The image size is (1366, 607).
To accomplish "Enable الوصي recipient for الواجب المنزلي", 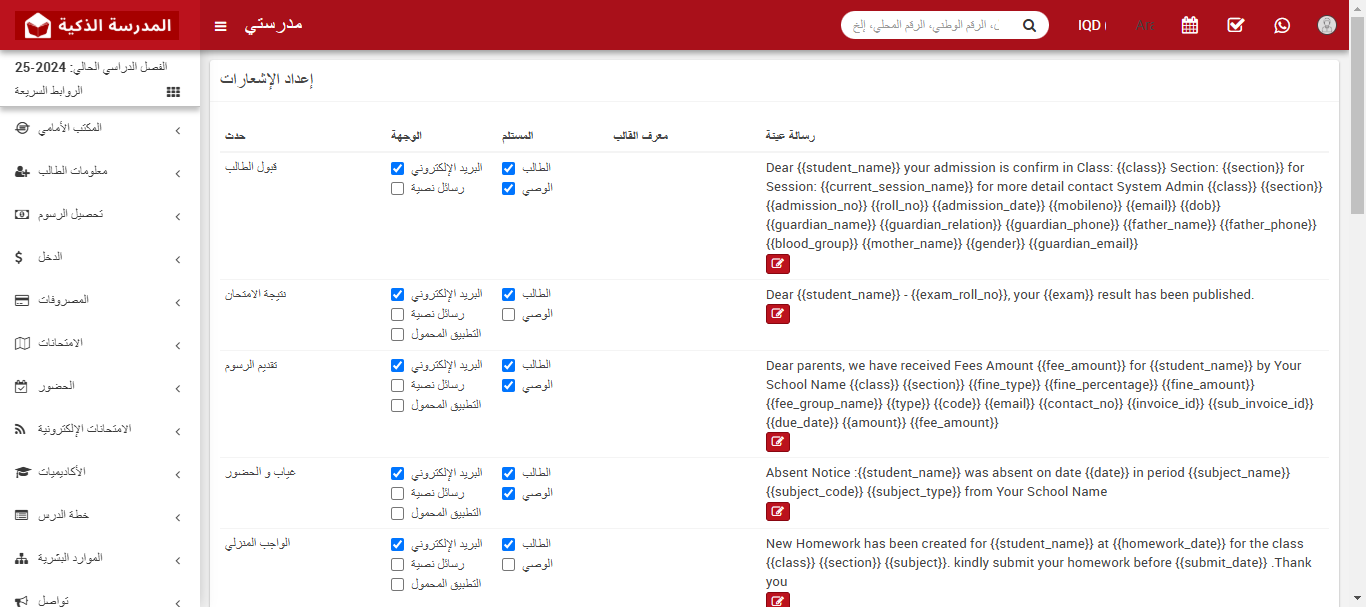I will [508, 563].
